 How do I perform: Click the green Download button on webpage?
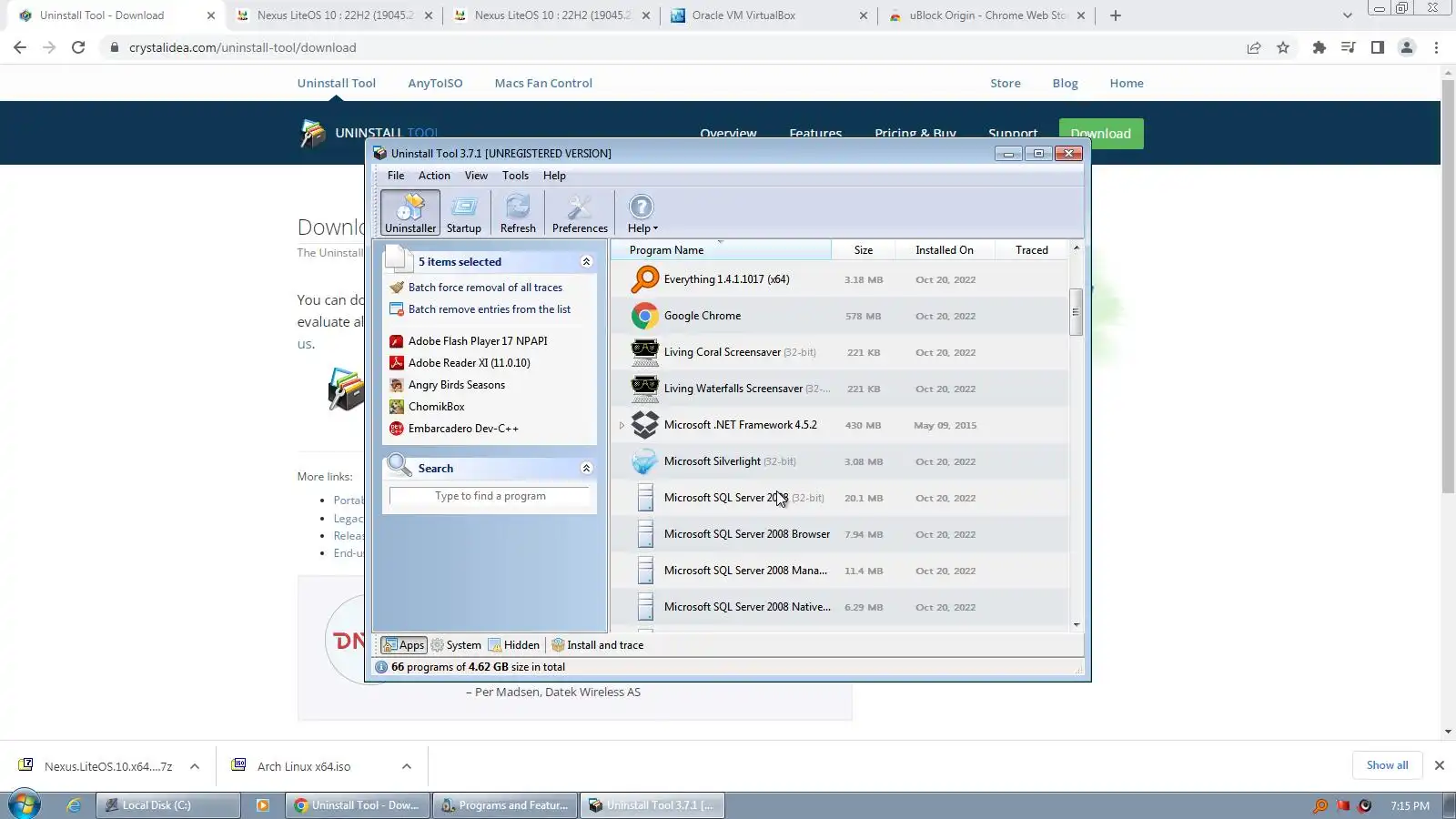coord(1101,134)
